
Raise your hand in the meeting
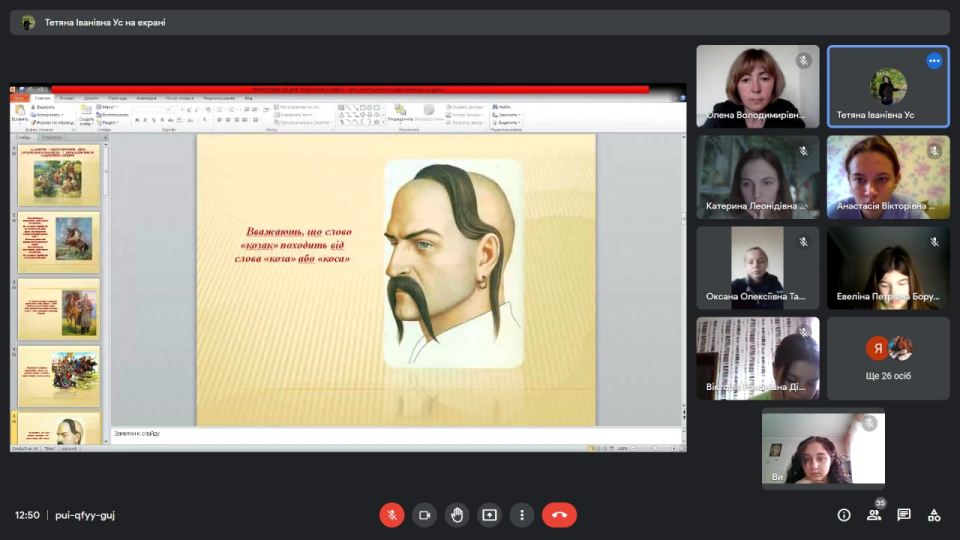point(457,515)
